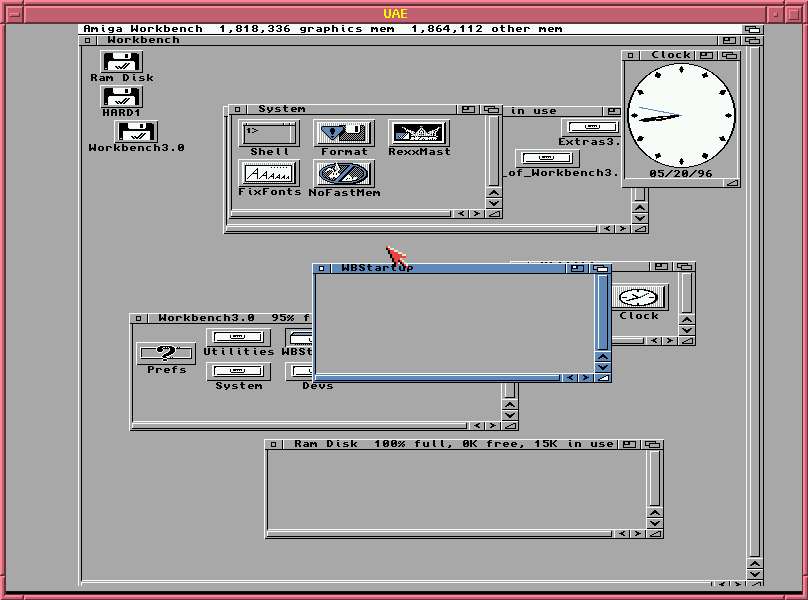
Task: Click the left arrow in the WBStartup window
Action: point(570,378)
